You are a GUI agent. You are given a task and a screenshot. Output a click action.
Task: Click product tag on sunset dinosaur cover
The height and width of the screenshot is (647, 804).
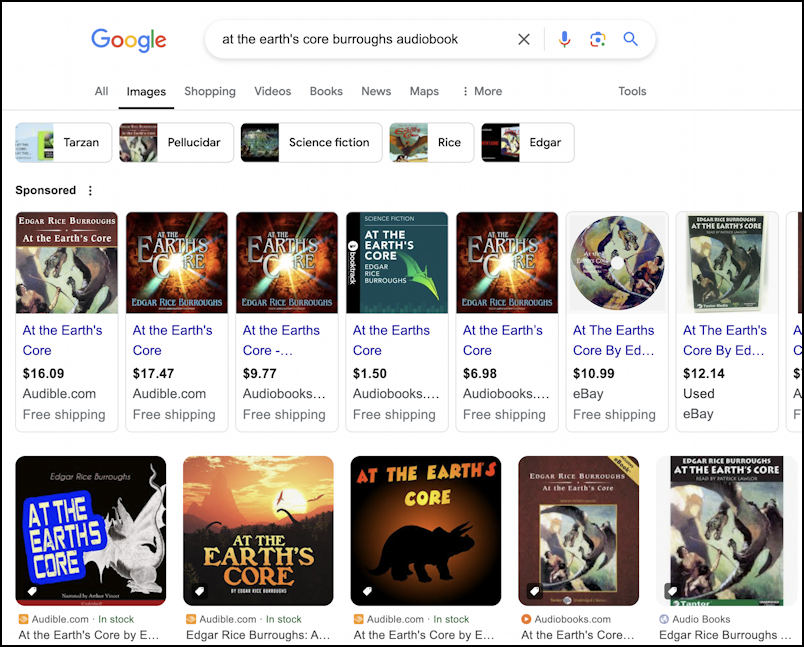point(199,591)
